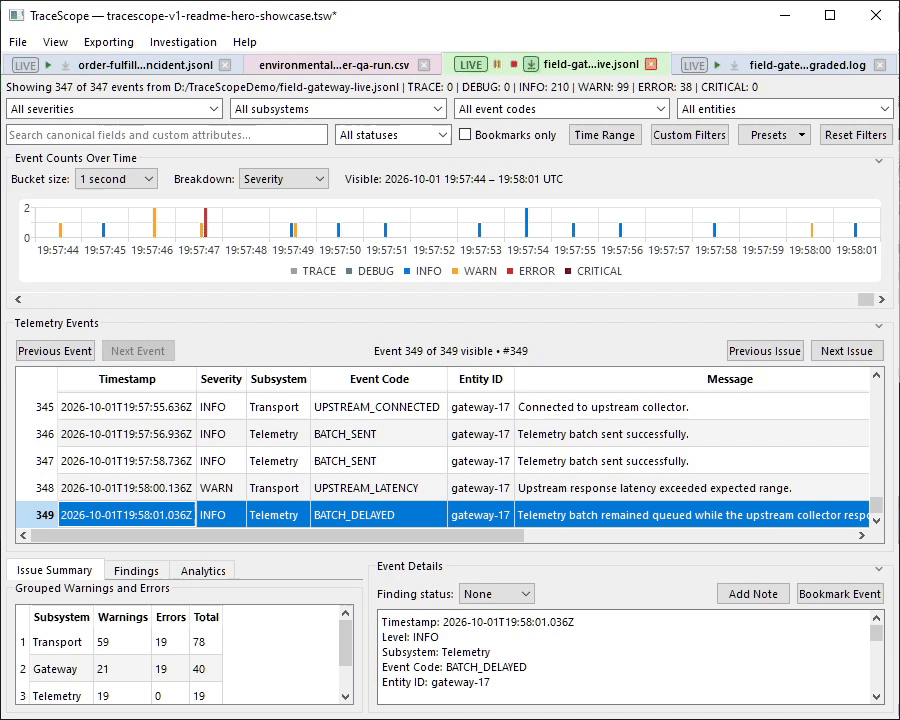This screenshot has width=900, height=720.
Task: Open View menu
Action: pos(55,42)
